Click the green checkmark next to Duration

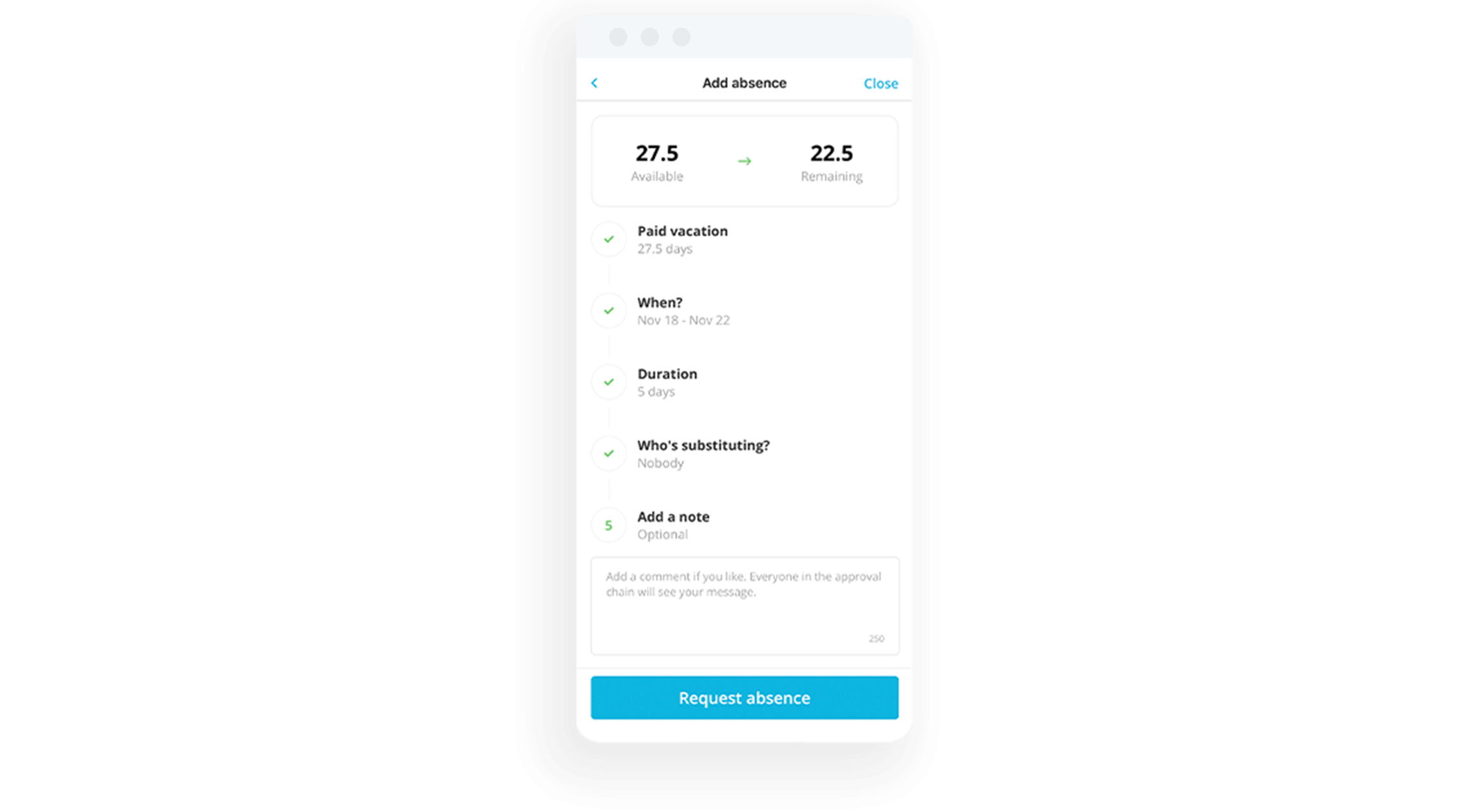608,382
